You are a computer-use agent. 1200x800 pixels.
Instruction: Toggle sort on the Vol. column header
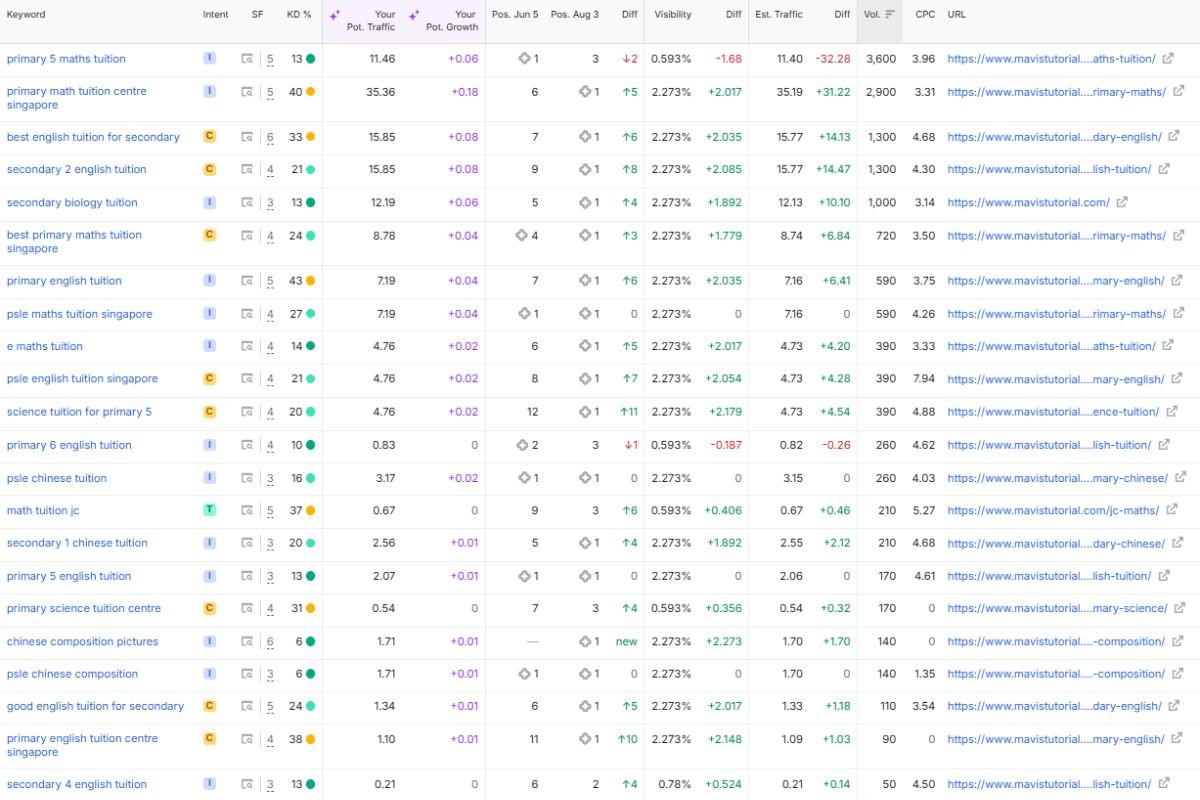coord(880,15)
